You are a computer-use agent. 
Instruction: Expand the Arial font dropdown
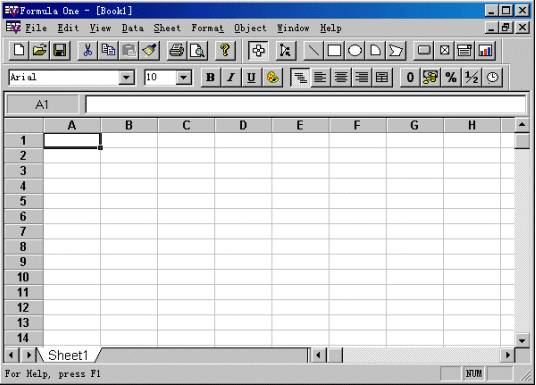pos(126,77)
